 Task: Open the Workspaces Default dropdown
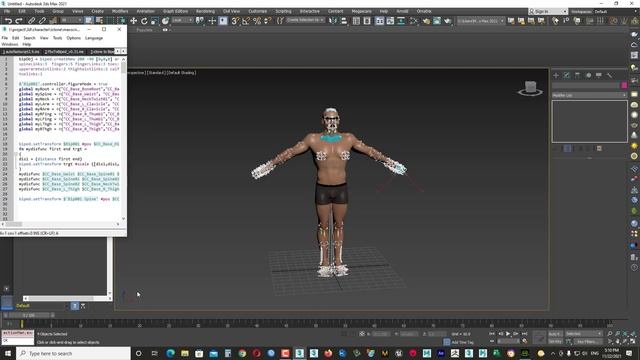point(603,11)
